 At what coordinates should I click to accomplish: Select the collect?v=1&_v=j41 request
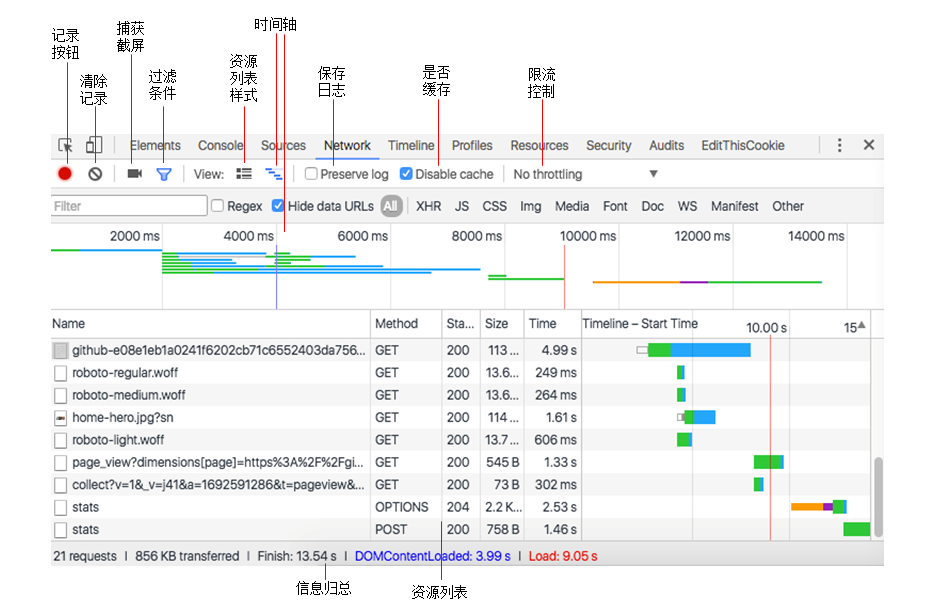coord(460,485)
